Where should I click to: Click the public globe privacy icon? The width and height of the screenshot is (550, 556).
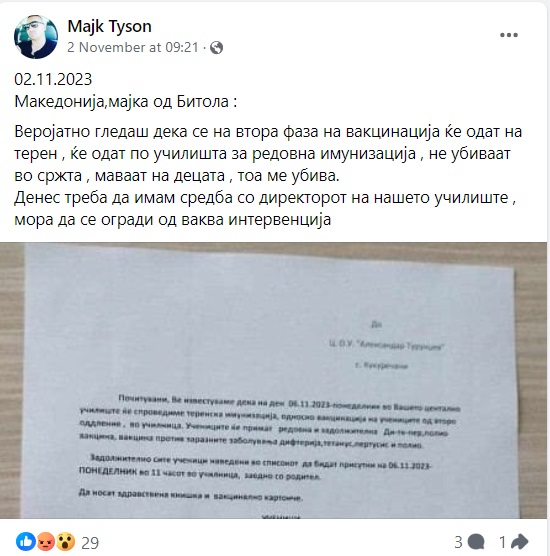[216, 48]
